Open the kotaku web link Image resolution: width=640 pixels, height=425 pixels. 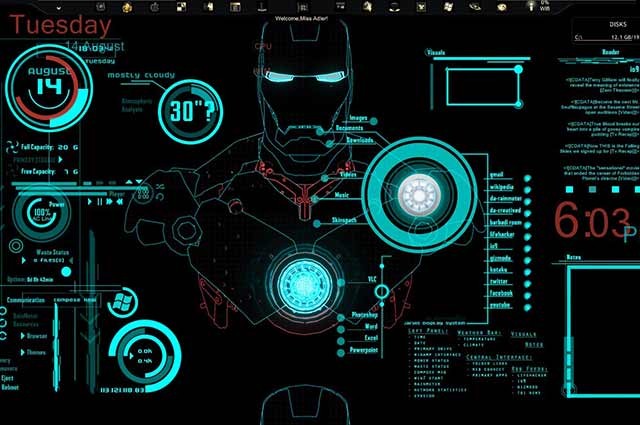point(498,269)
